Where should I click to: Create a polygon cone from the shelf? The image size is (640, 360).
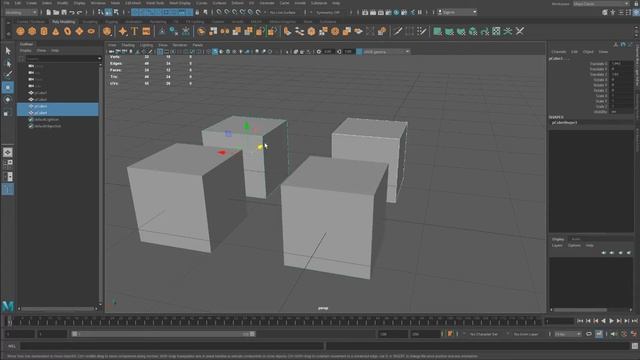click(56, 31)
